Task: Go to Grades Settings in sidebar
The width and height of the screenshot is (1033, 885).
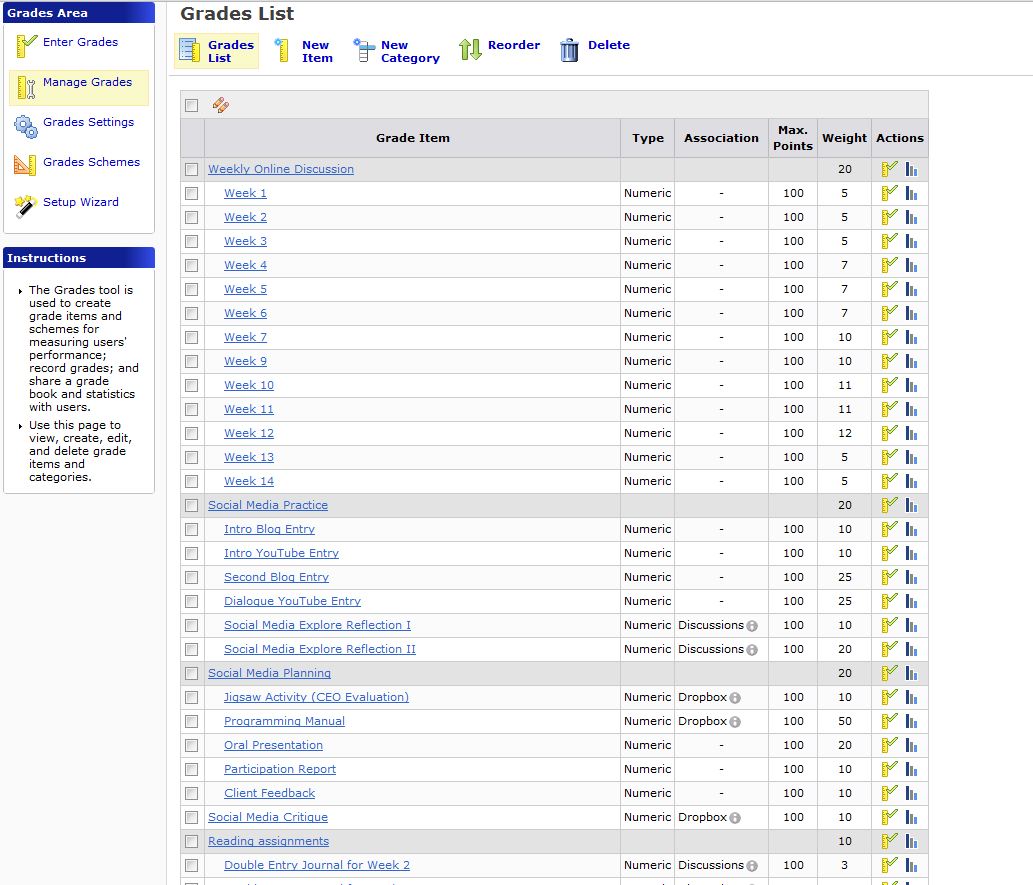Action: pyautogui.click(x=88, y=122)
